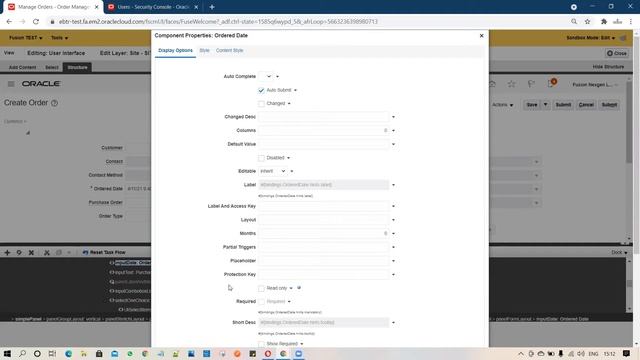Click the Watchlist flag icon
Viewport: 640px width, 360px height.
531,84
